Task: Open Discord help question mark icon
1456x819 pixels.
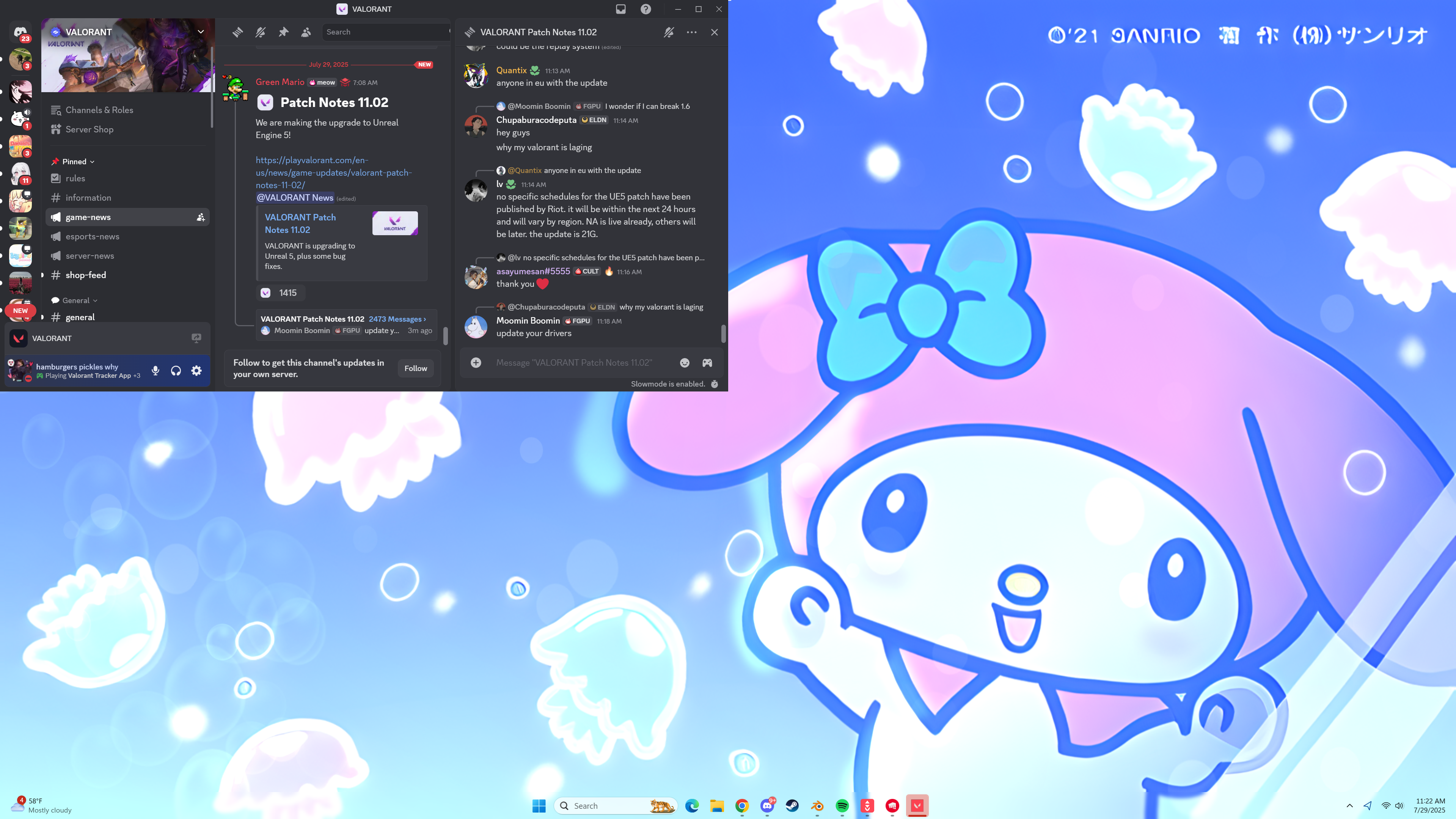Action: pyautogui.click(x=646, y=9)
